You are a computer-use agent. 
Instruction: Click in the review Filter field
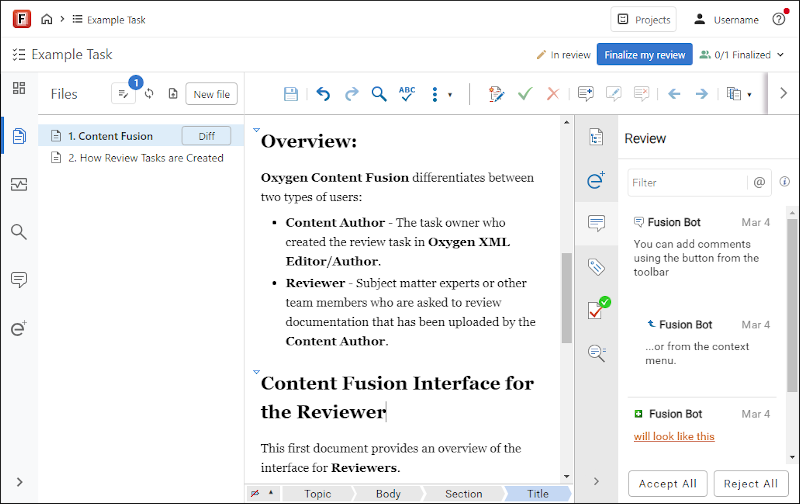pyautogui.click(x=686, y=183)
